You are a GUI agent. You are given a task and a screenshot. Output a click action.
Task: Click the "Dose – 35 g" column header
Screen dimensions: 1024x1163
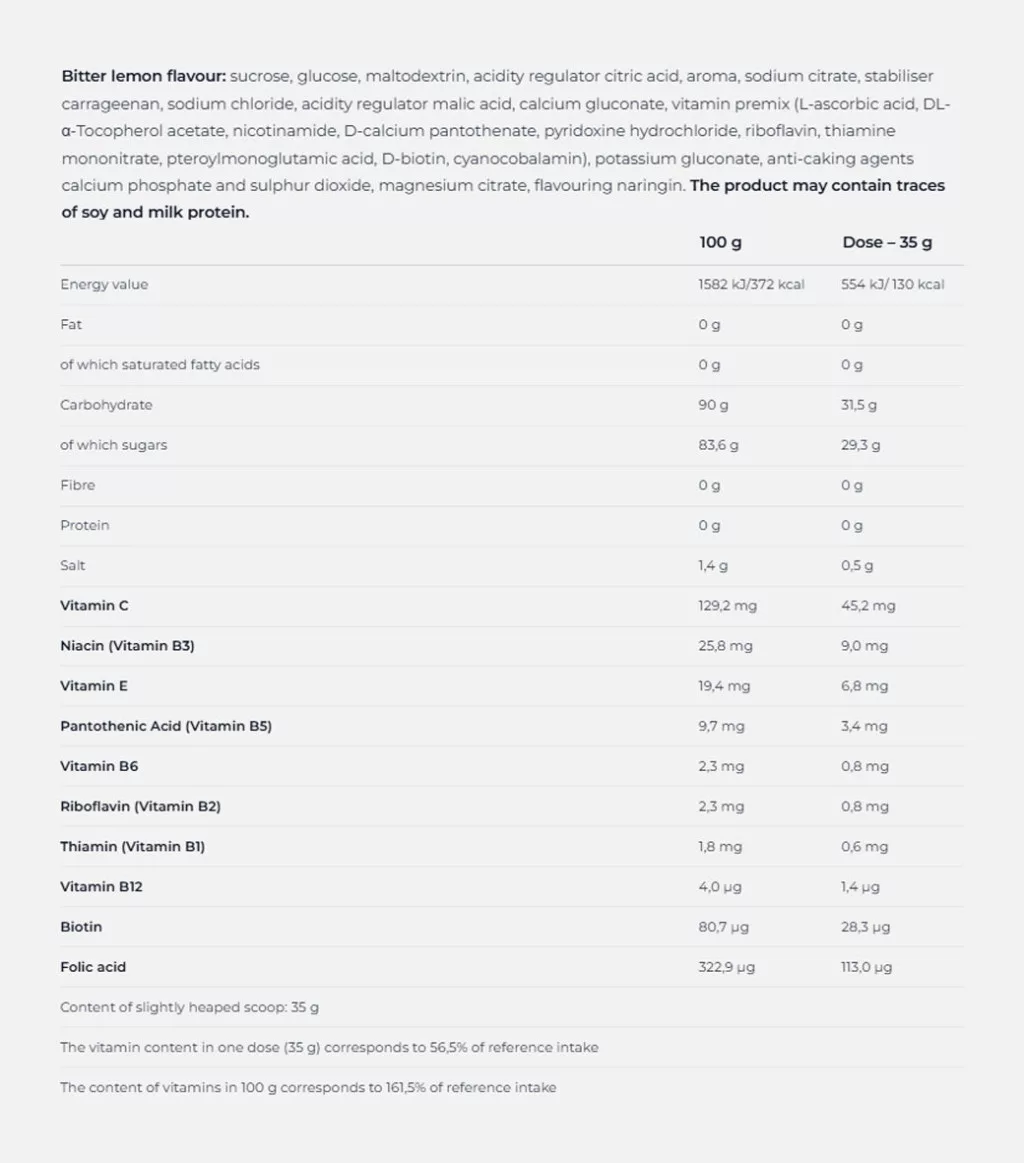(887, 243)
